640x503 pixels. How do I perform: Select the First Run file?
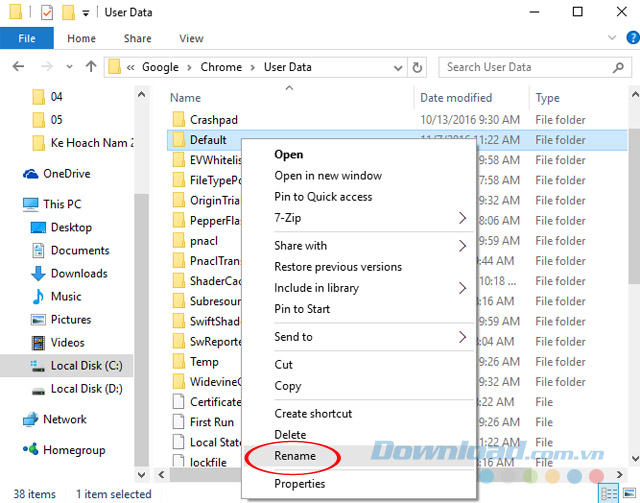[211, 422]
